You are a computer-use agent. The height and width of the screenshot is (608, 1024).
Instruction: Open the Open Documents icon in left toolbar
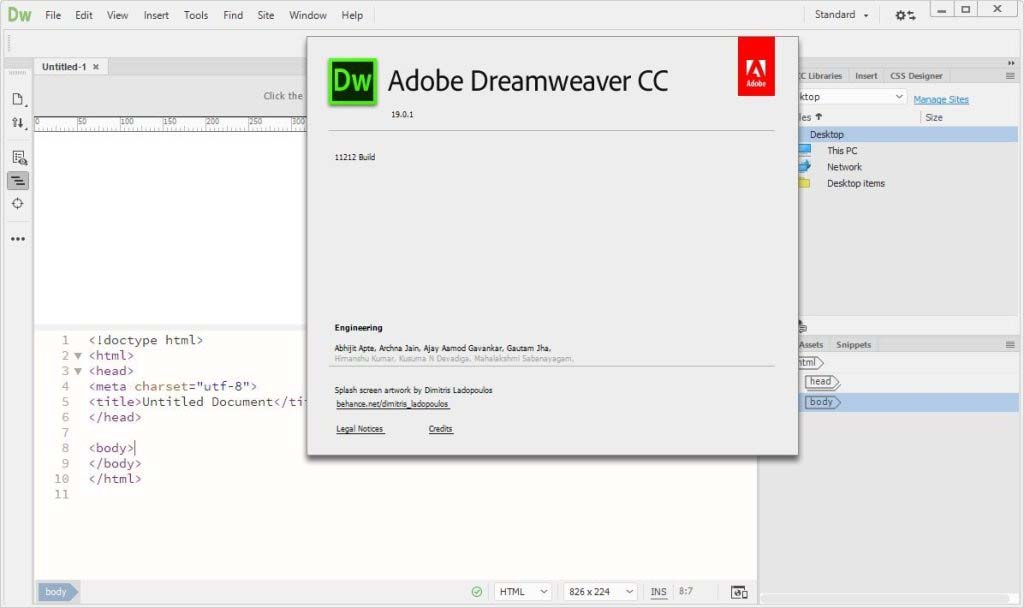(x=18, y=99)
